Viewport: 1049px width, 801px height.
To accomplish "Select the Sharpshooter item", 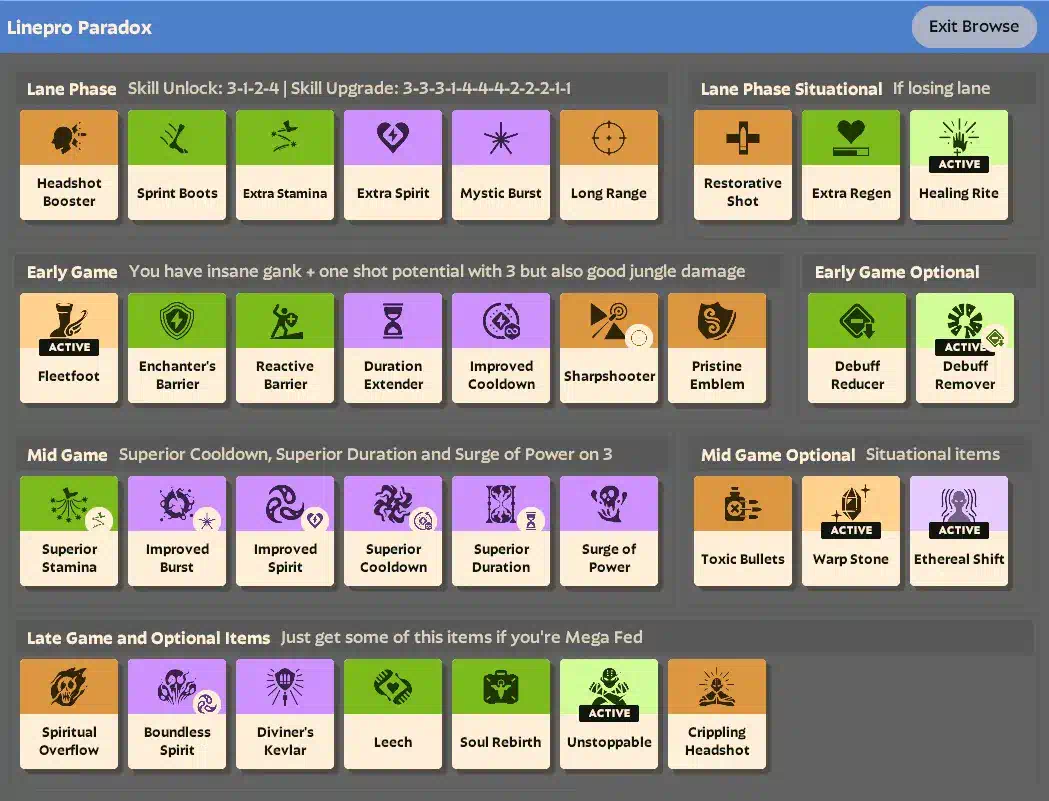I will click(x=609, y=348).
